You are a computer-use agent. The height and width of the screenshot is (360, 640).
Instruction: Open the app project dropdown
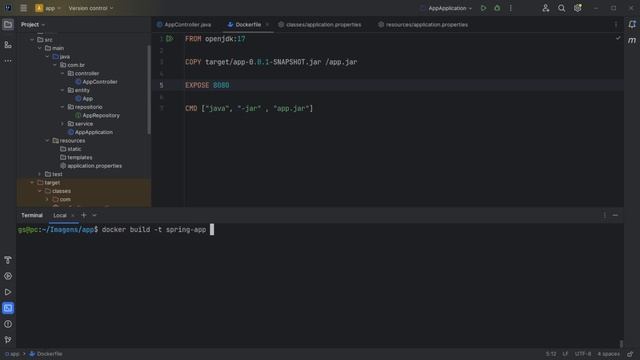click(x=48, y=8)
